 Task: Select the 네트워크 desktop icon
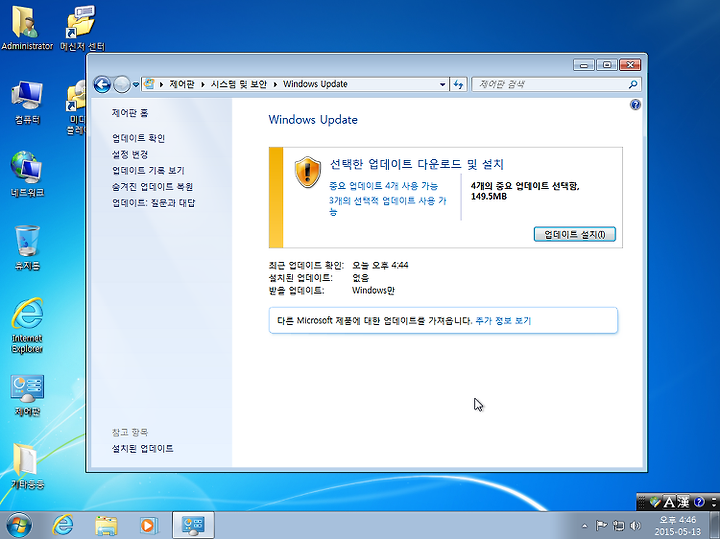[27, 174]
